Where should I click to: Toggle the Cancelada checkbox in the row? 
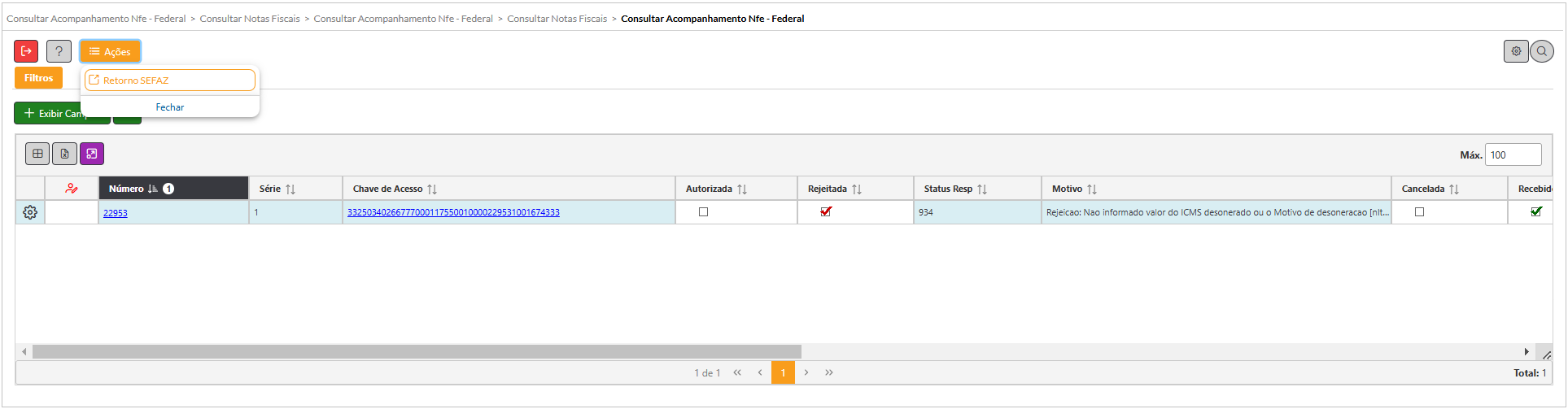[1420, 211]
